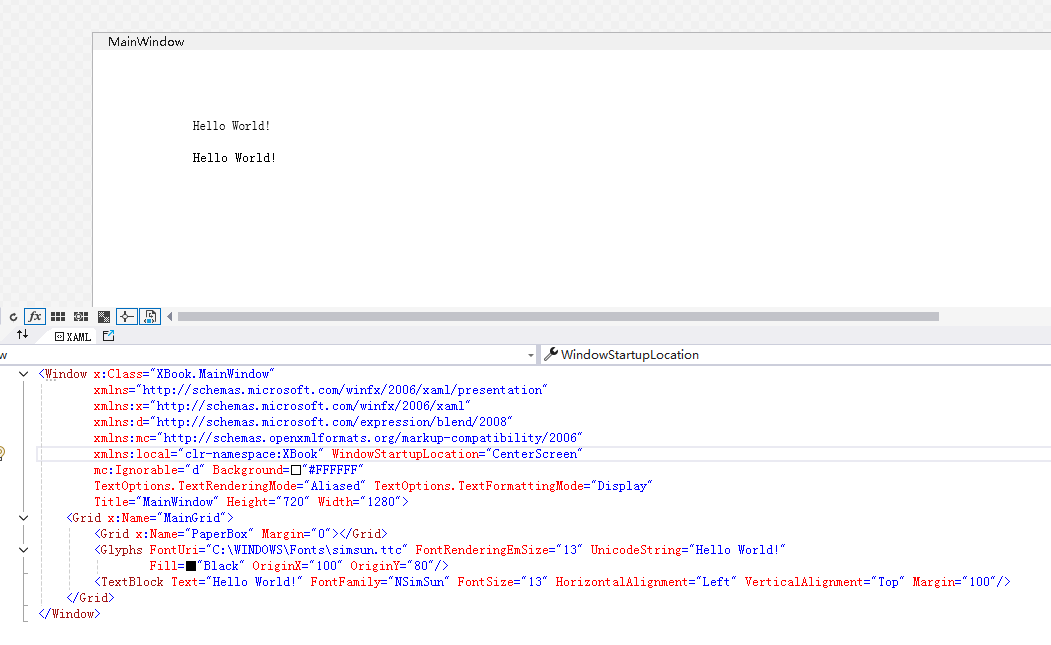Viewport: 1051px width, 645px height.
Task: Click the #FFFFFF background color swatch
Action: (x=296, y=470)
